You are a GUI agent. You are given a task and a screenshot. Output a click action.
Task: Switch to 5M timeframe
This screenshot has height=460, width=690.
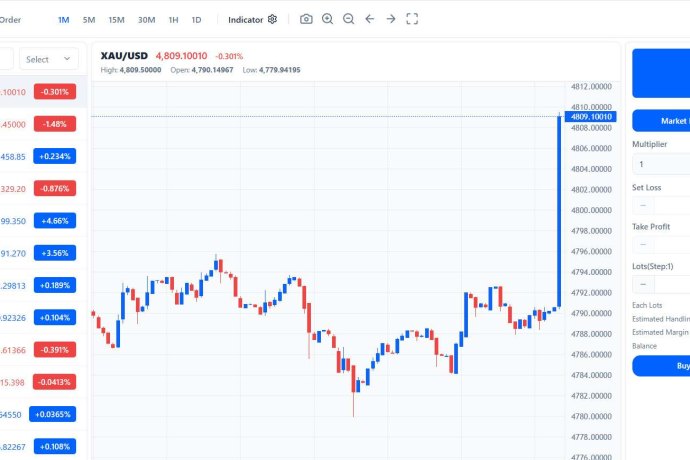[89, 20]
